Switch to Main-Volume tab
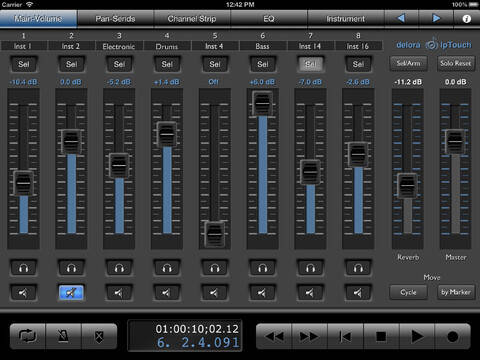 tap(38, 19)
